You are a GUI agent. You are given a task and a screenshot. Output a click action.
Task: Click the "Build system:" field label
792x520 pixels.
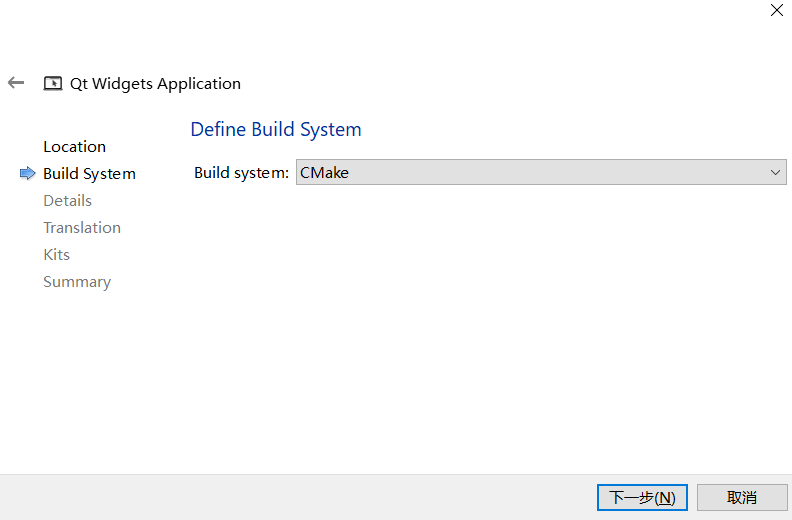[x=241, y=173]
